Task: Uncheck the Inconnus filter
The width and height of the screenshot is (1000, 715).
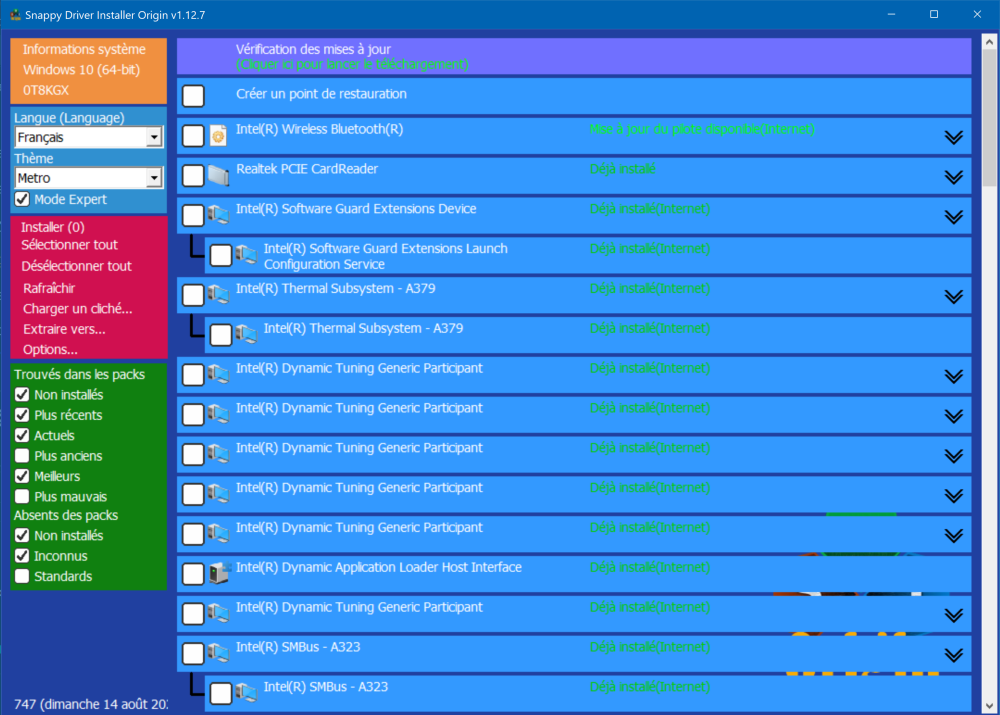Action: coord(22,556)
